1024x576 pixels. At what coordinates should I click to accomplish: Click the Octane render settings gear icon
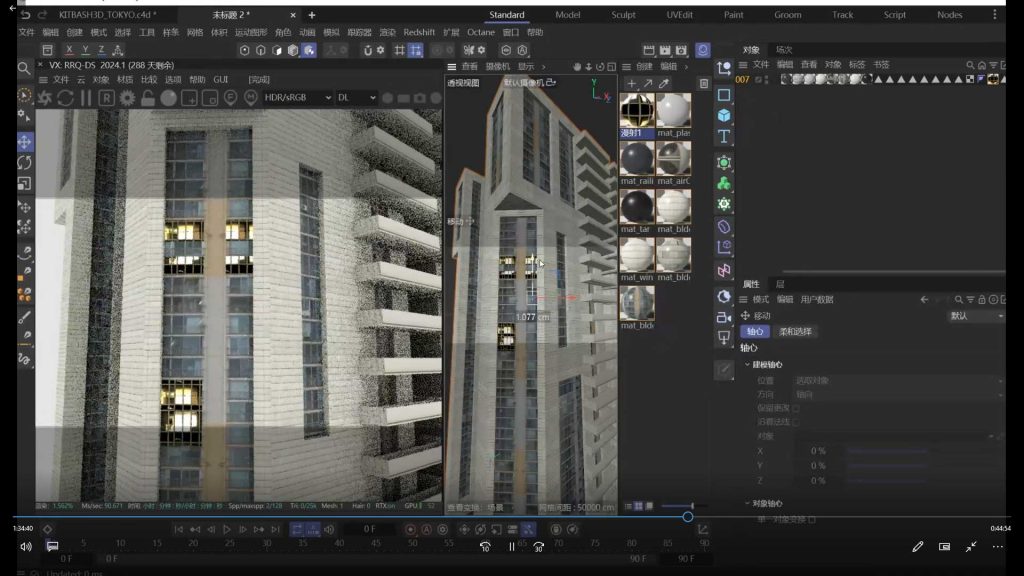pyautogui.click(x=128, y=98)
